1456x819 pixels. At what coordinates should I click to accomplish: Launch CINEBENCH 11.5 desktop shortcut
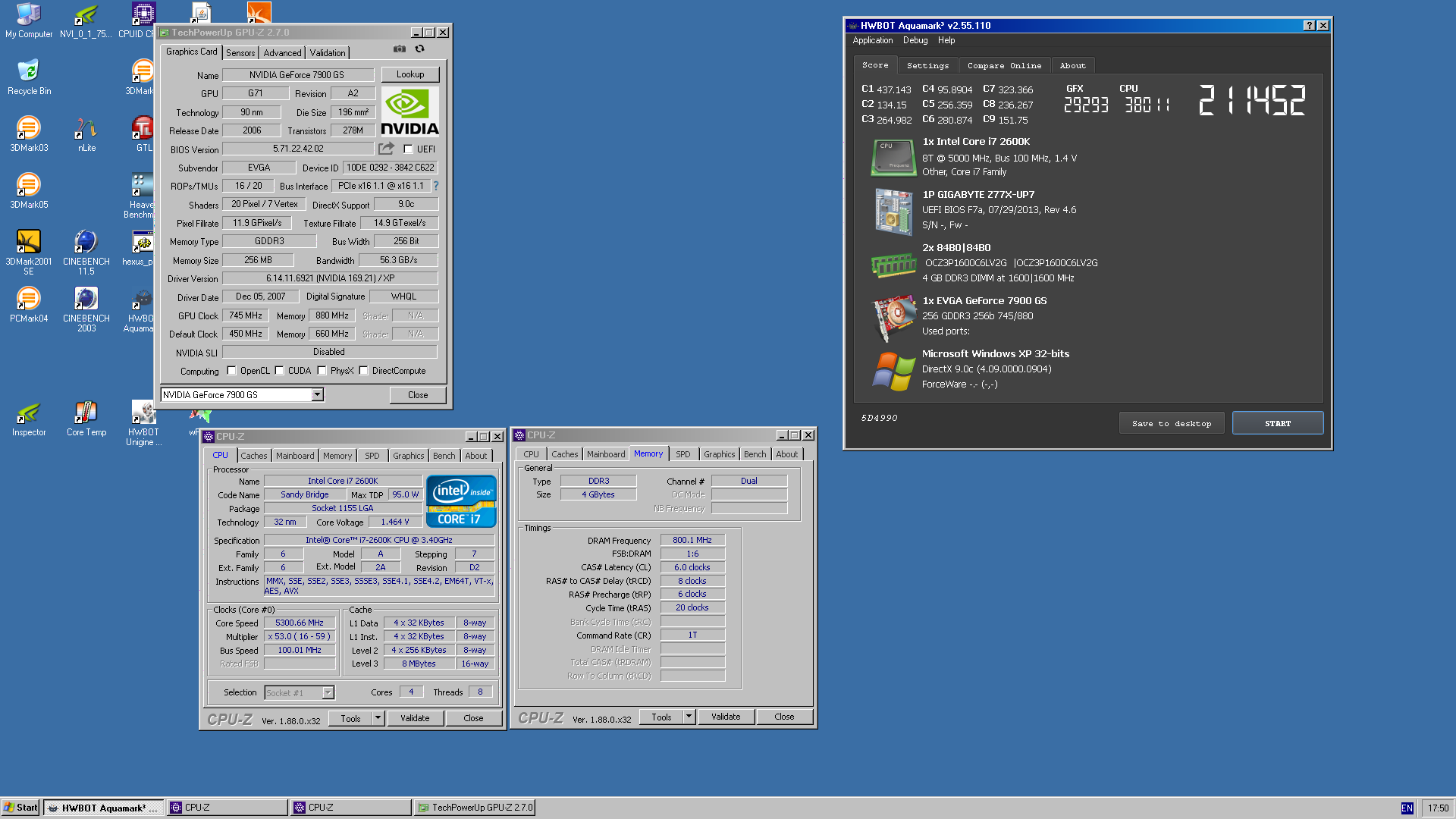86,253
